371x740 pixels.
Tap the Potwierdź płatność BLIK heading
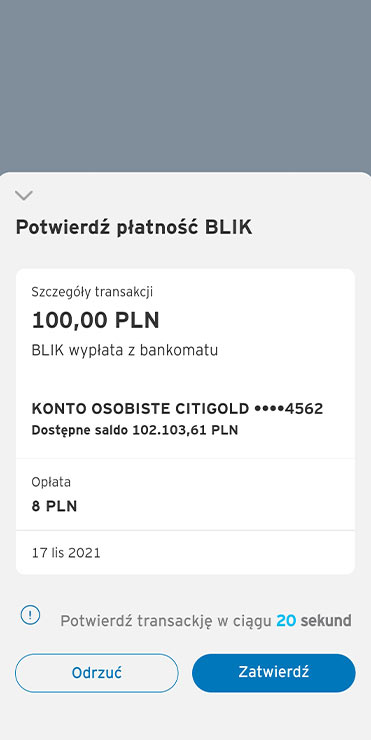coord(134,227)
